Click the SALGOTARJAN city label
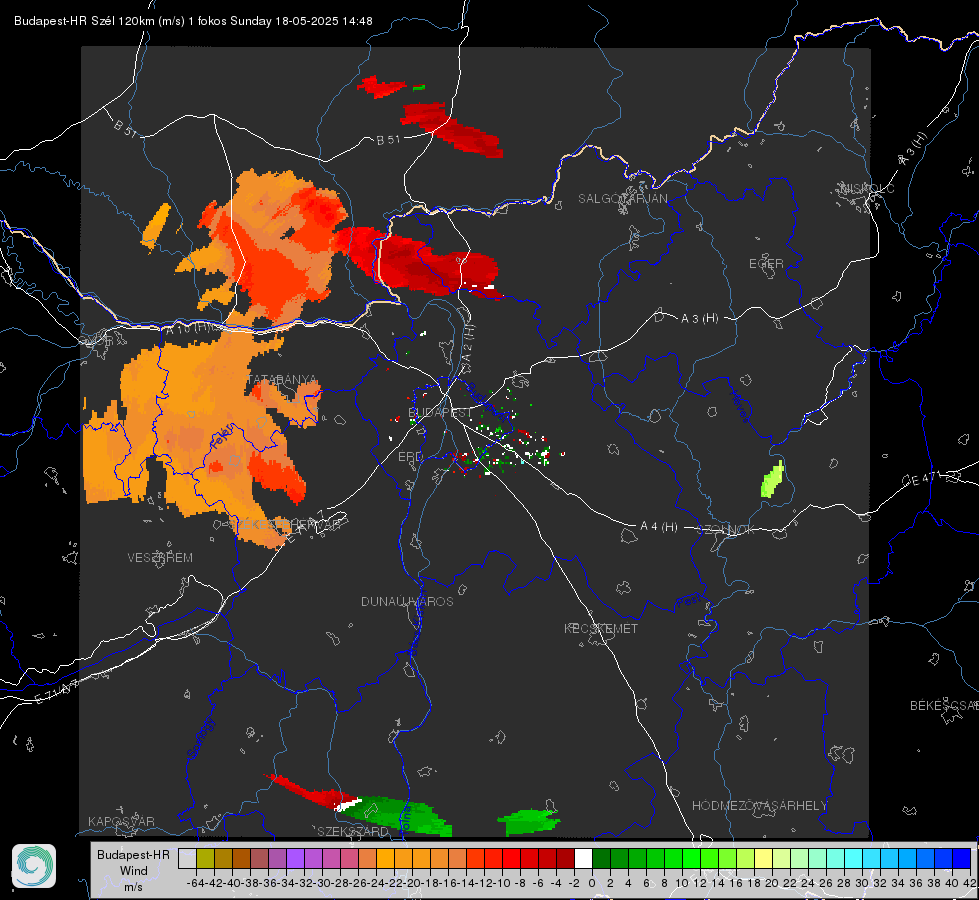The height and width of the screenshot is (900, 979). tap(622, 199)
